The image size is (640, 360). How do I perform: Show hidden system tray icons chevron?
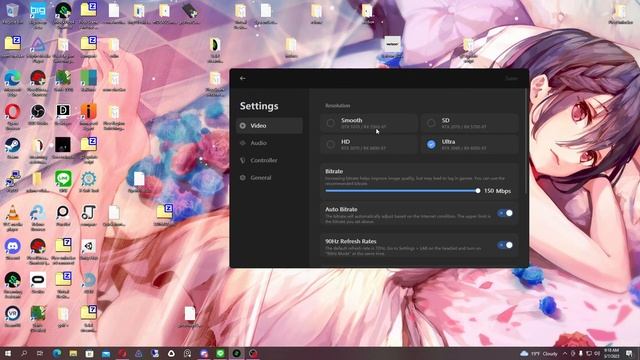[x=565, y=353]
